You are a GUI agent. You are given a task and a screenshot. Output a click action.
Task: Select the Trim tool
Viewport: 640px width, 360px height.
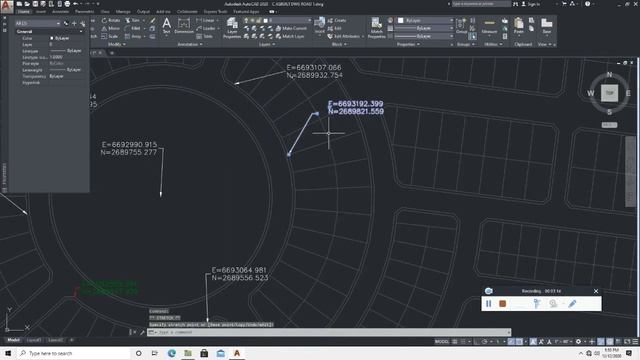point(133,20)
